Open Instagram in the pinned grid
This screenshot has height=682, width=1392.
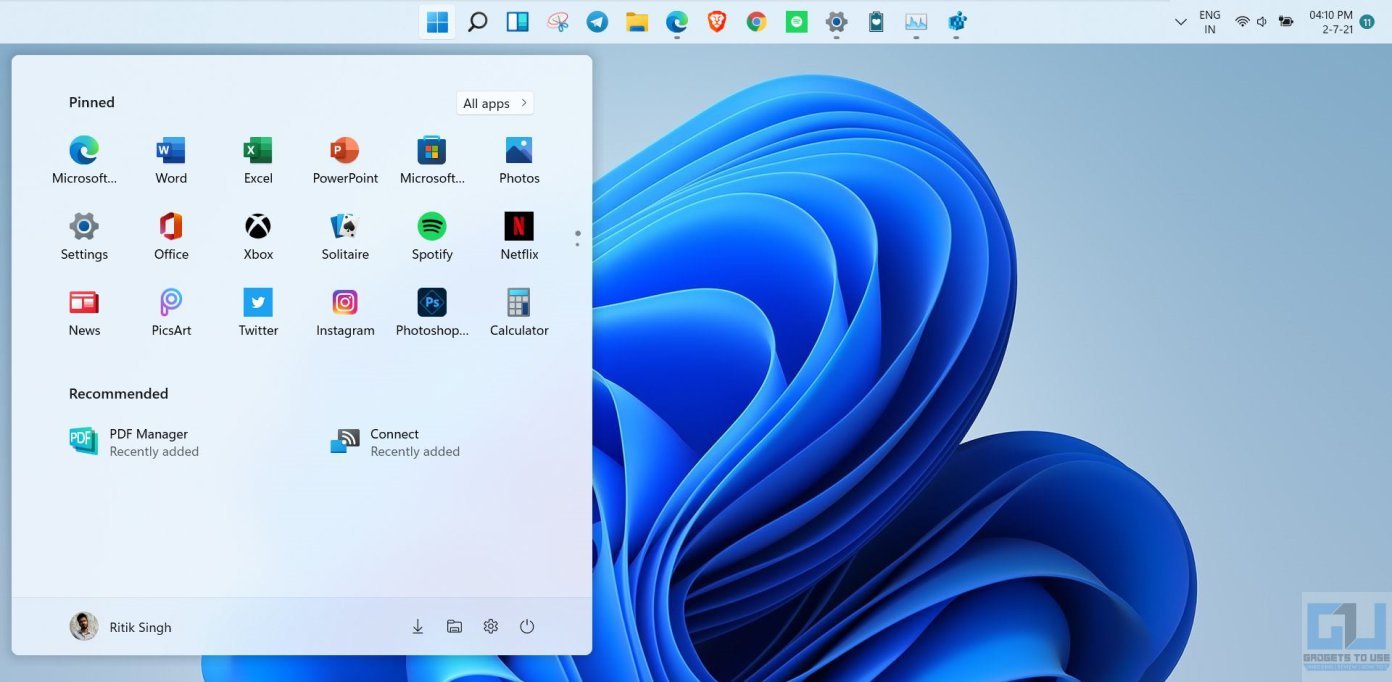point(345,304)
